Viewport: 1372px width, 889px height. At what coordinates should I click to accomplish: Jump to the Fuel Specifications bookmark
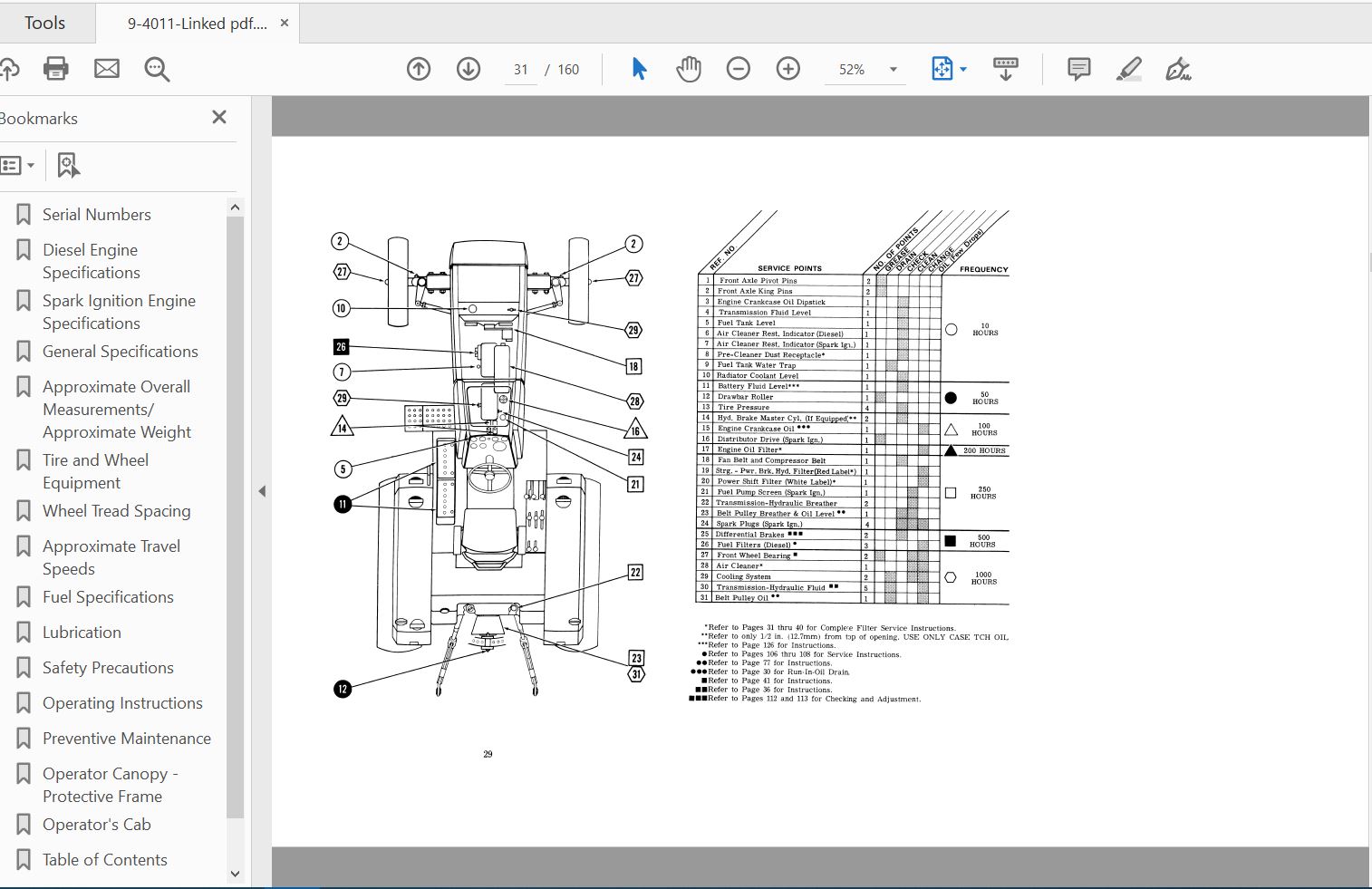pos(108,597)
